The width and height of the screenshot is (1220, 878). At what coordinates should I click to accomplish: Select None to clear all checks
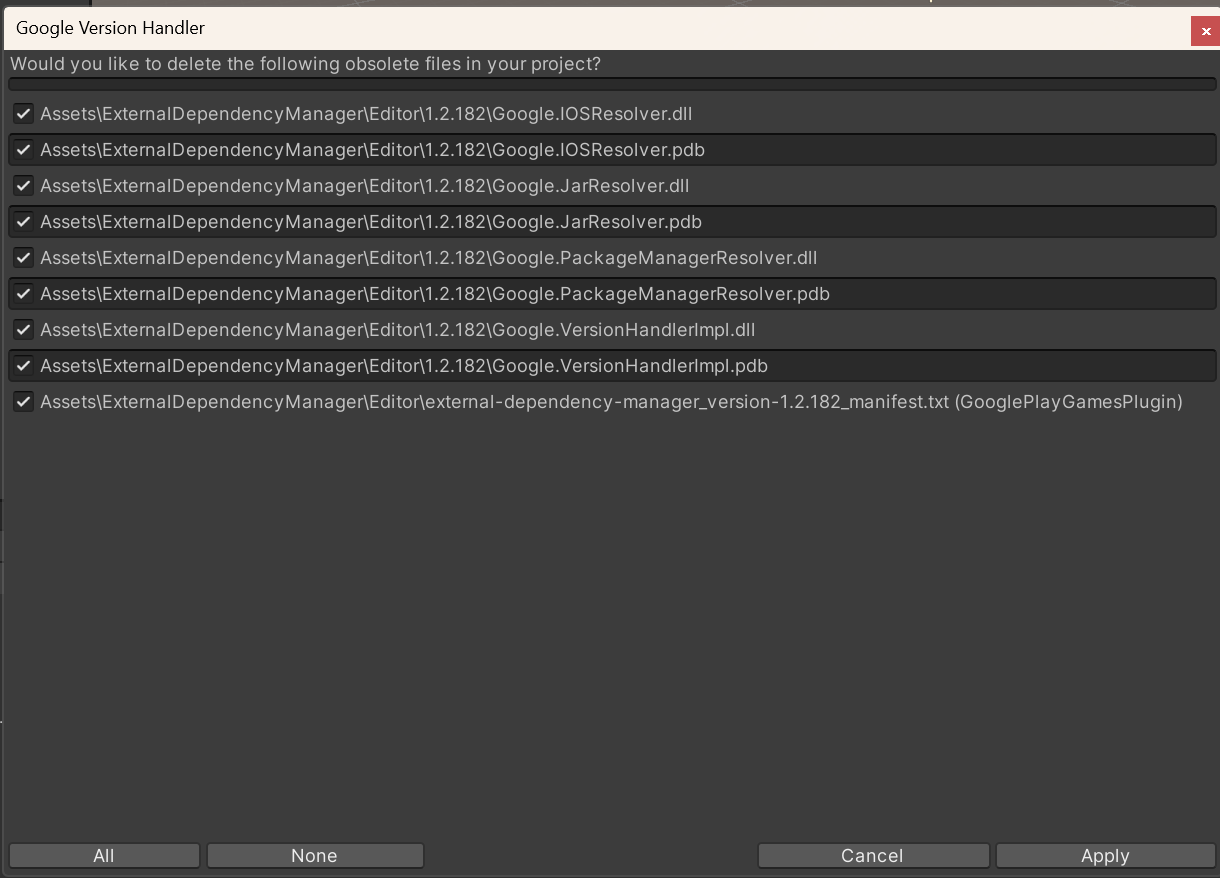click(x=315, y=856)
